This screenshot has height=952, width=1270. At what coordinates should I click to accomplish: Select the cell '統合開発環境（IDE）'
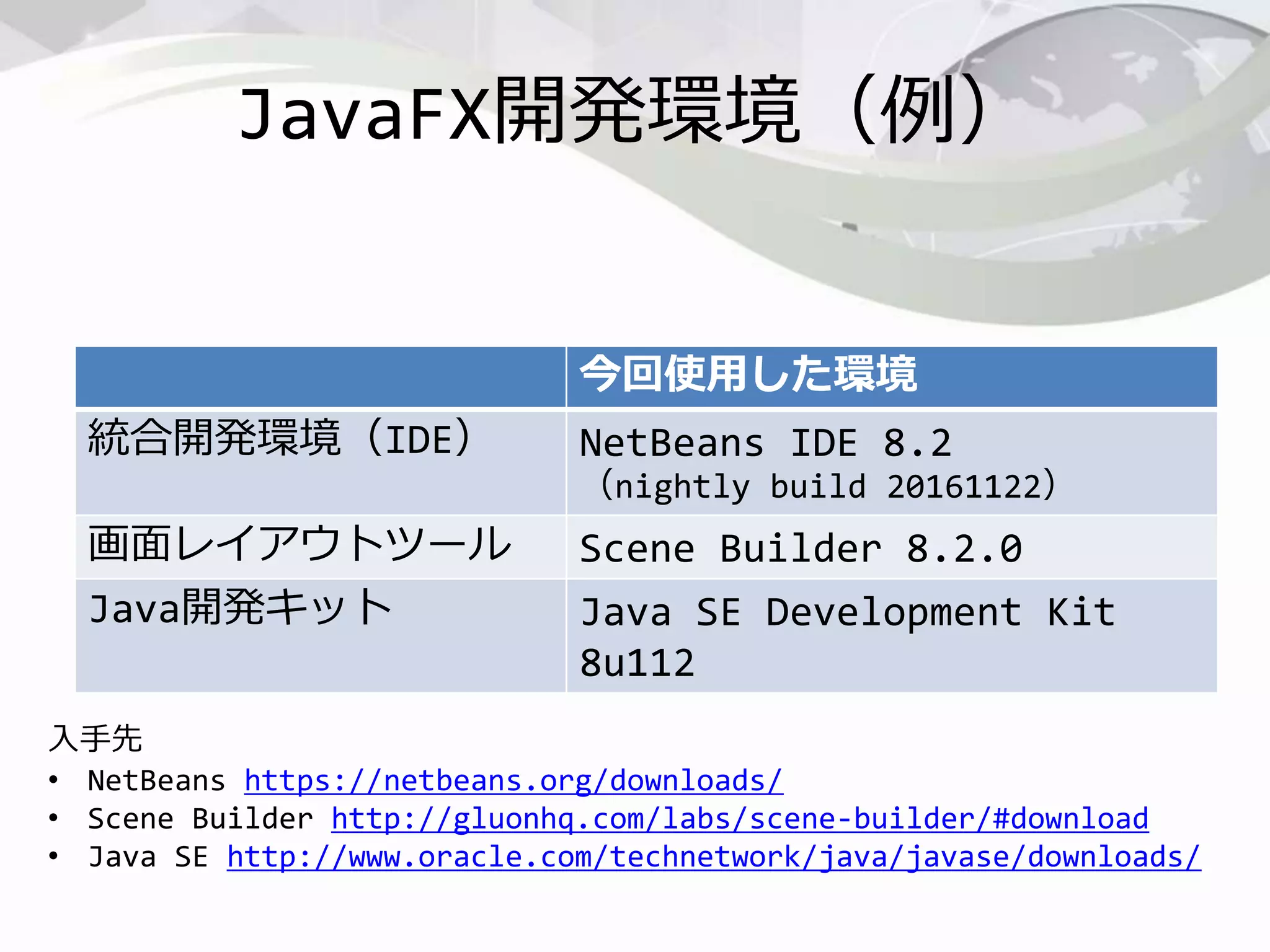tap(321, 462)
